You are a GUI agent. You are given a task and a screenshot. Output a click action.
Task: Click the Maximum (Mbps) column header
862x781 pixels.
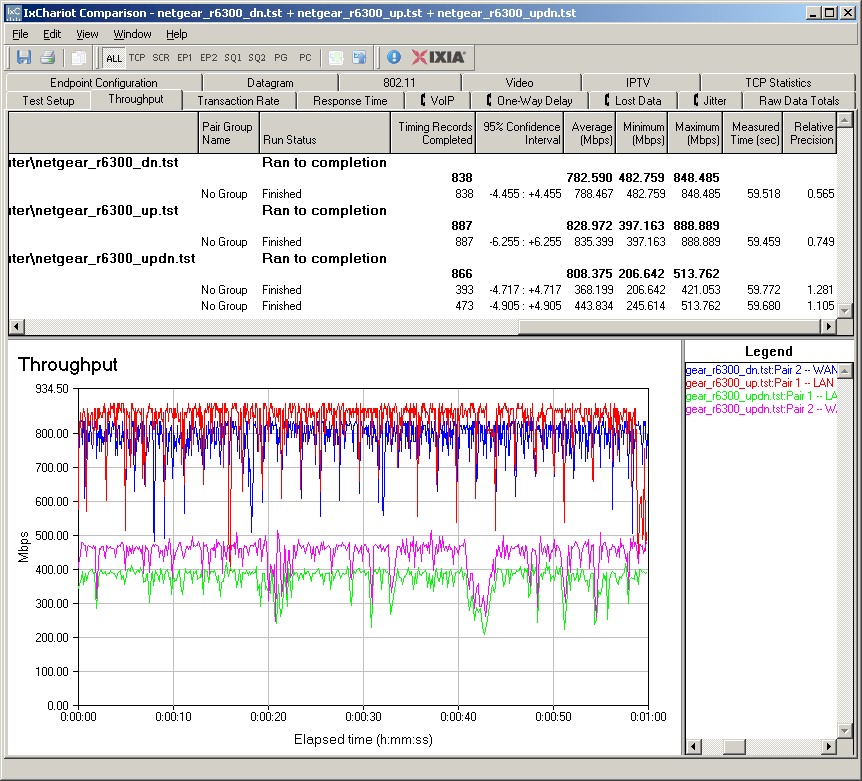pyautogui.click(x=695, y=133)
